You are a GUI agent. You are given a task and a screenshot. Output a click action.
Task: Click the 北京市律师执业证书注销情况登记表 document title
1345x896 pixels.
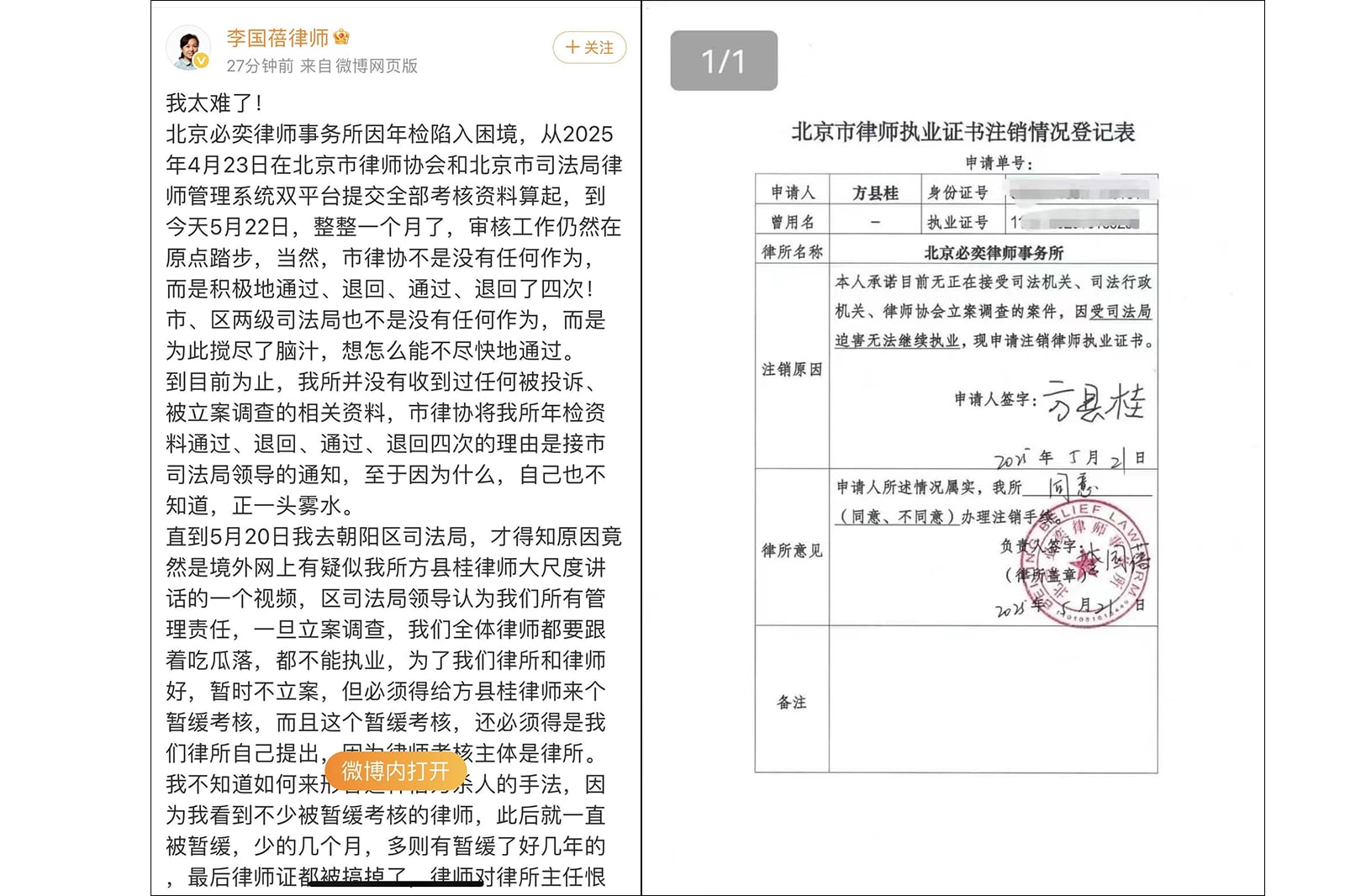[963, 132]
